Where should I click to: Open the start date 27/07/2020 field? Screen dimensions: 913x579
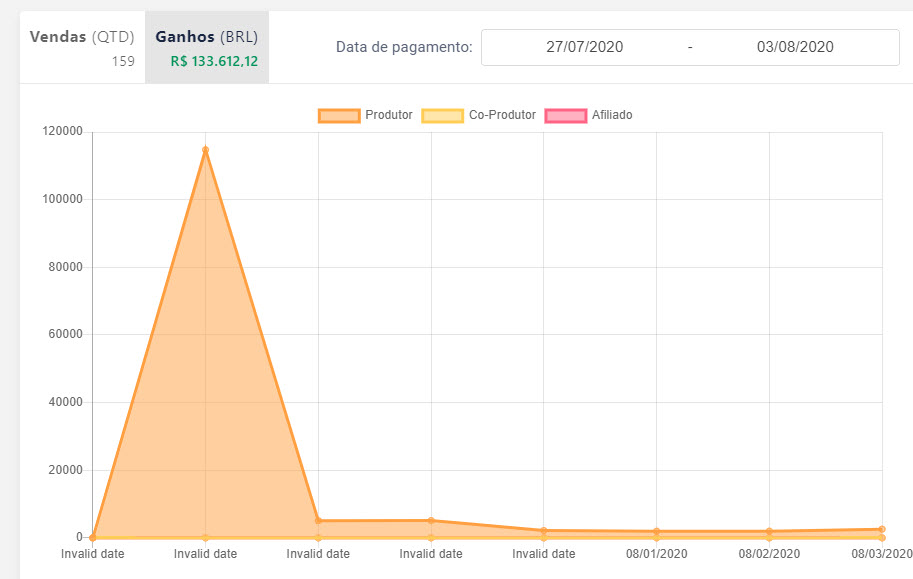pos(585,47)
